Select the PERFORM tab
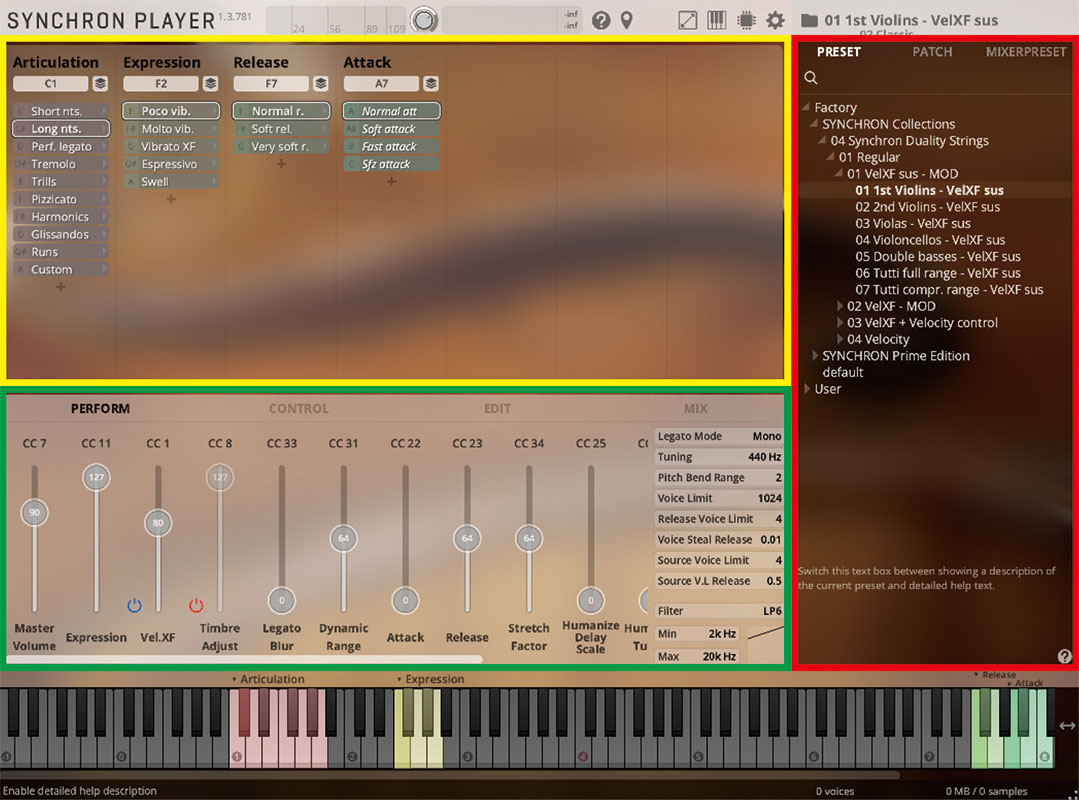The image size is (1079, 800). 100,409
